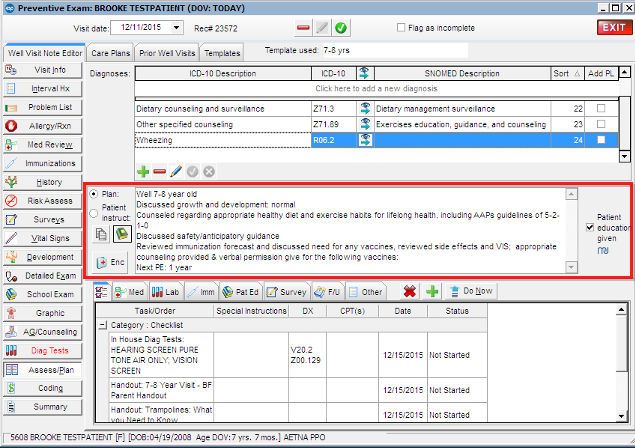Add task with green plus in order toolbar

[432, 291]
